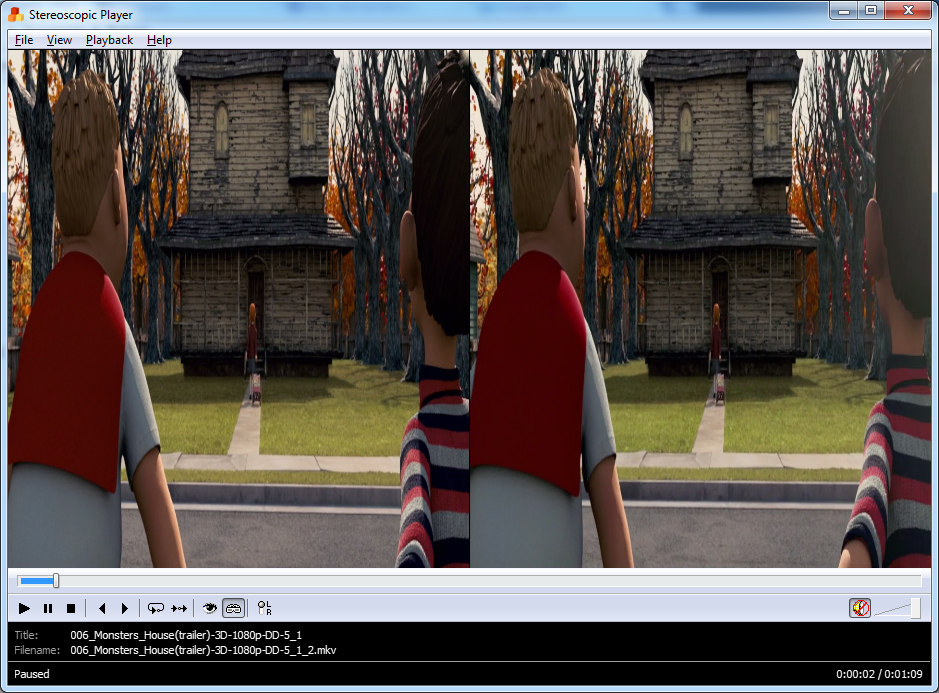
Task: Click the title text 006_Monsters_House(trailer)-3D-1080p-DD-5_1
Action: click(186, 635)
